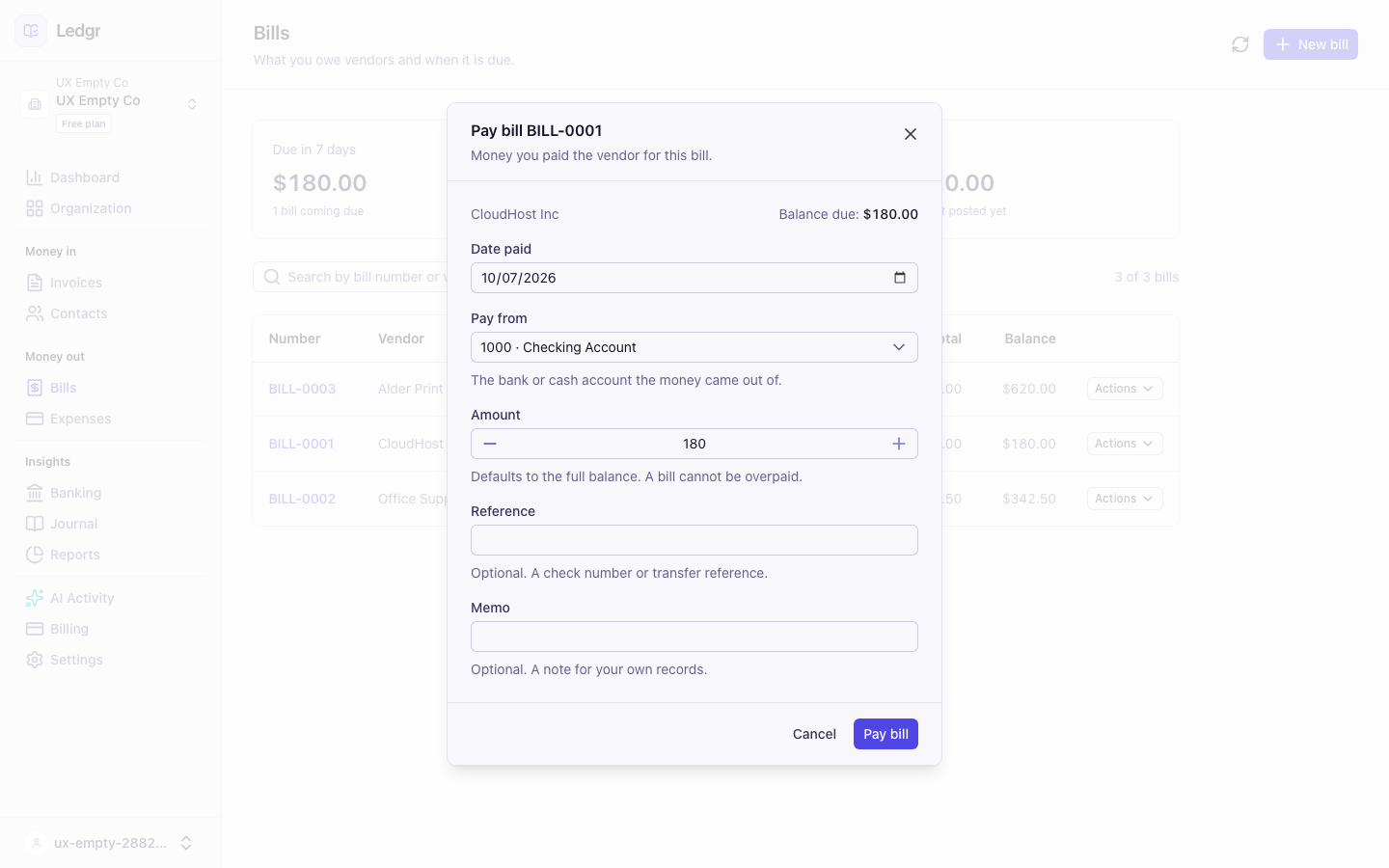The width and height of the screenshot is (1389, 868).
Task: Open the BILL-0002 link
Action: click(x=302, y=499)
